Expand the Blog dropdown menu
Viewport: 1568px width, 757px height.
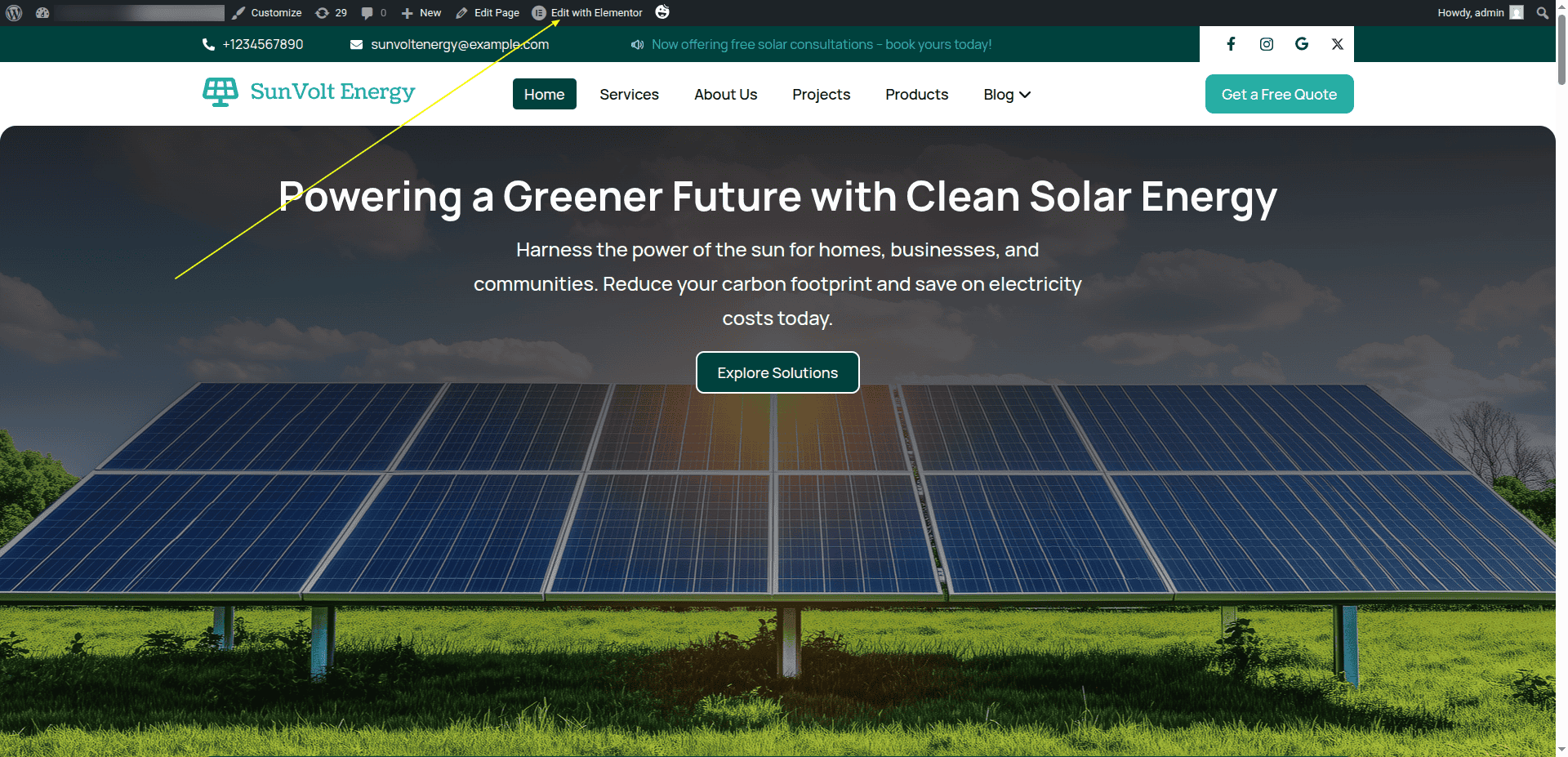point(1006,95)
